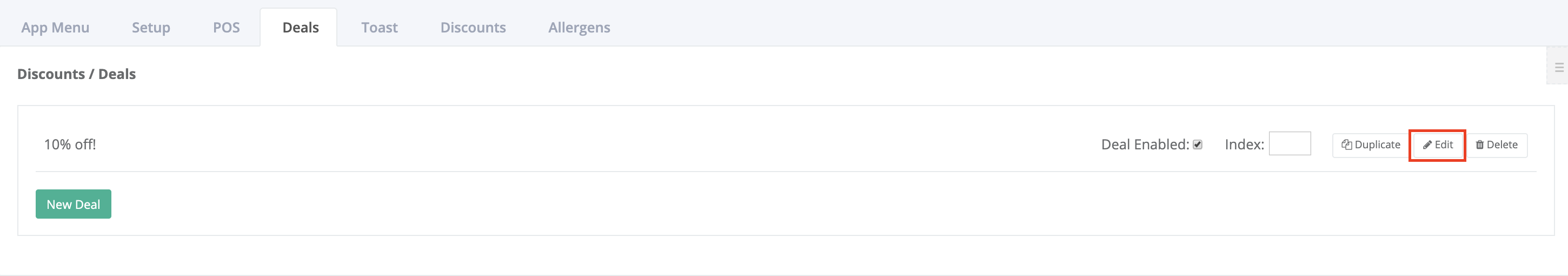
Task: Click the Index input field
Action: click(x=1289, y=144)
